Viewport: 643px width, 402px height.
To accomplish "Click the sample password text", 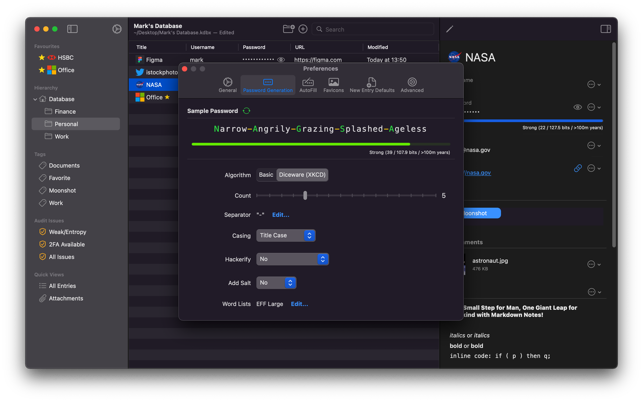I will coord(320,129).
